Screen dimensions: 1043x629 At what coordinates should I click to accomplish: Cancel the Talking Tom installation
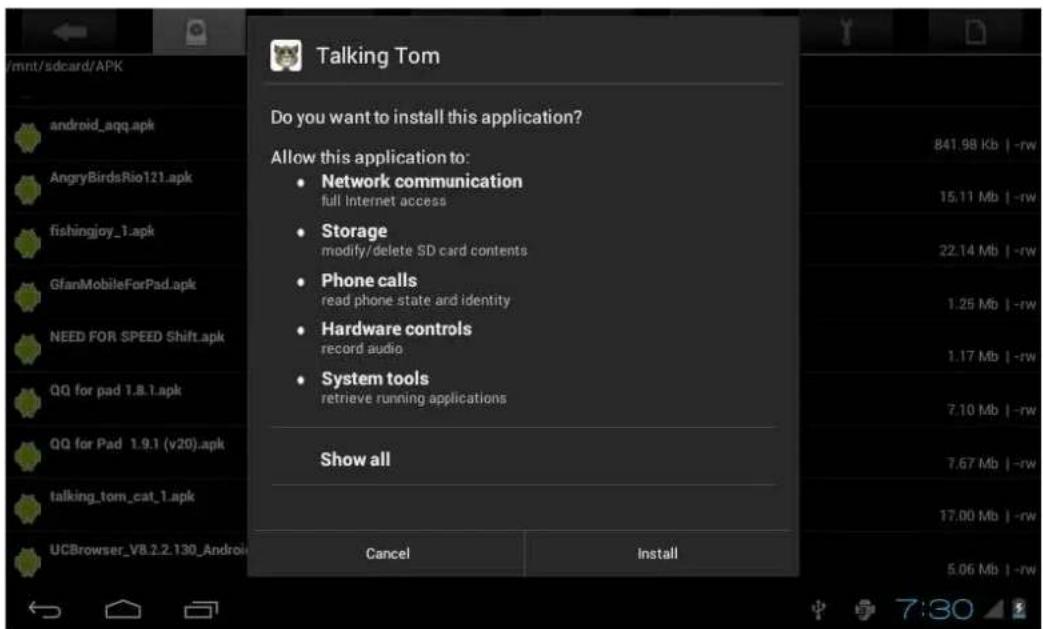coord(386,553)
